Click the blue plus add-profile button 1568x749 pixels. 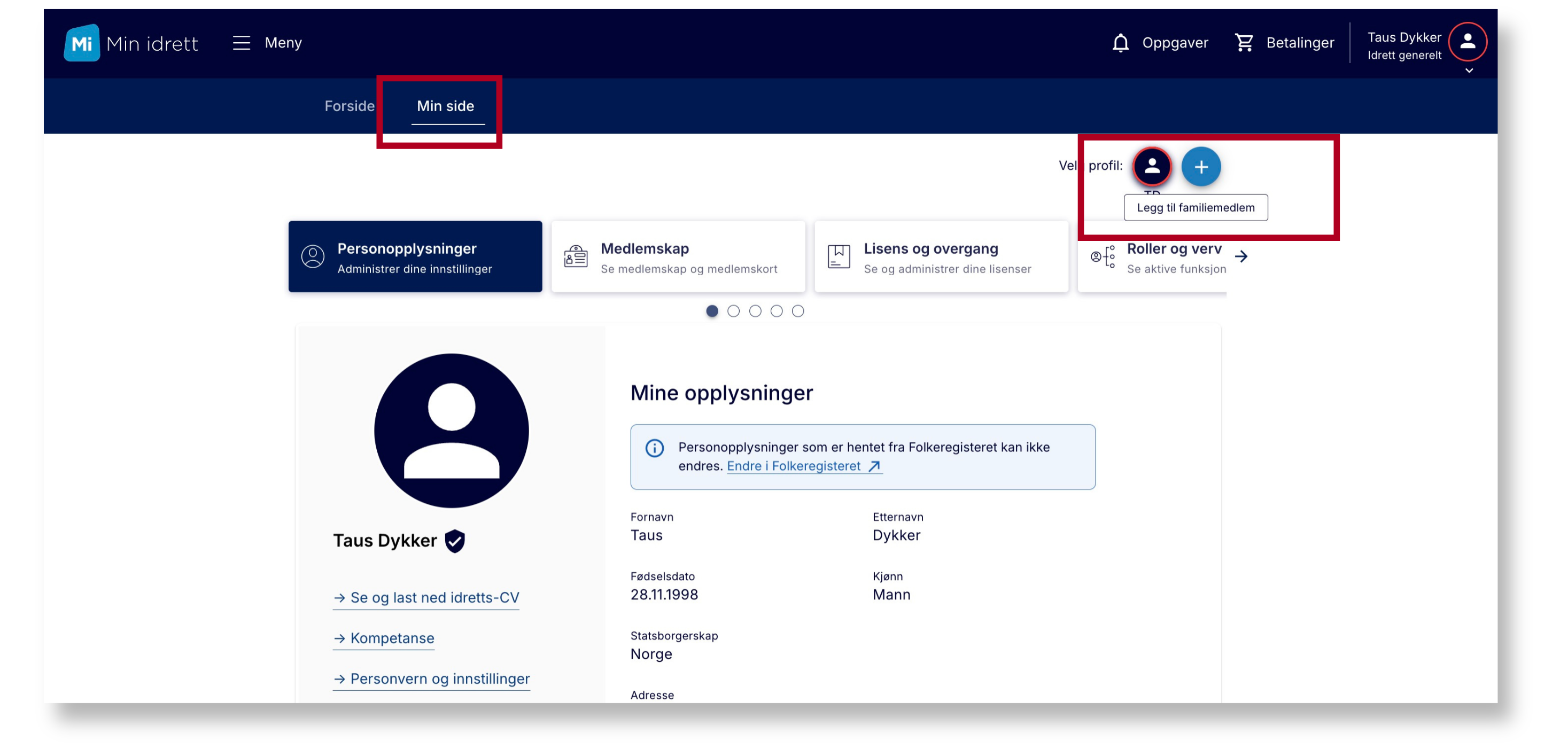(1200, 167)
